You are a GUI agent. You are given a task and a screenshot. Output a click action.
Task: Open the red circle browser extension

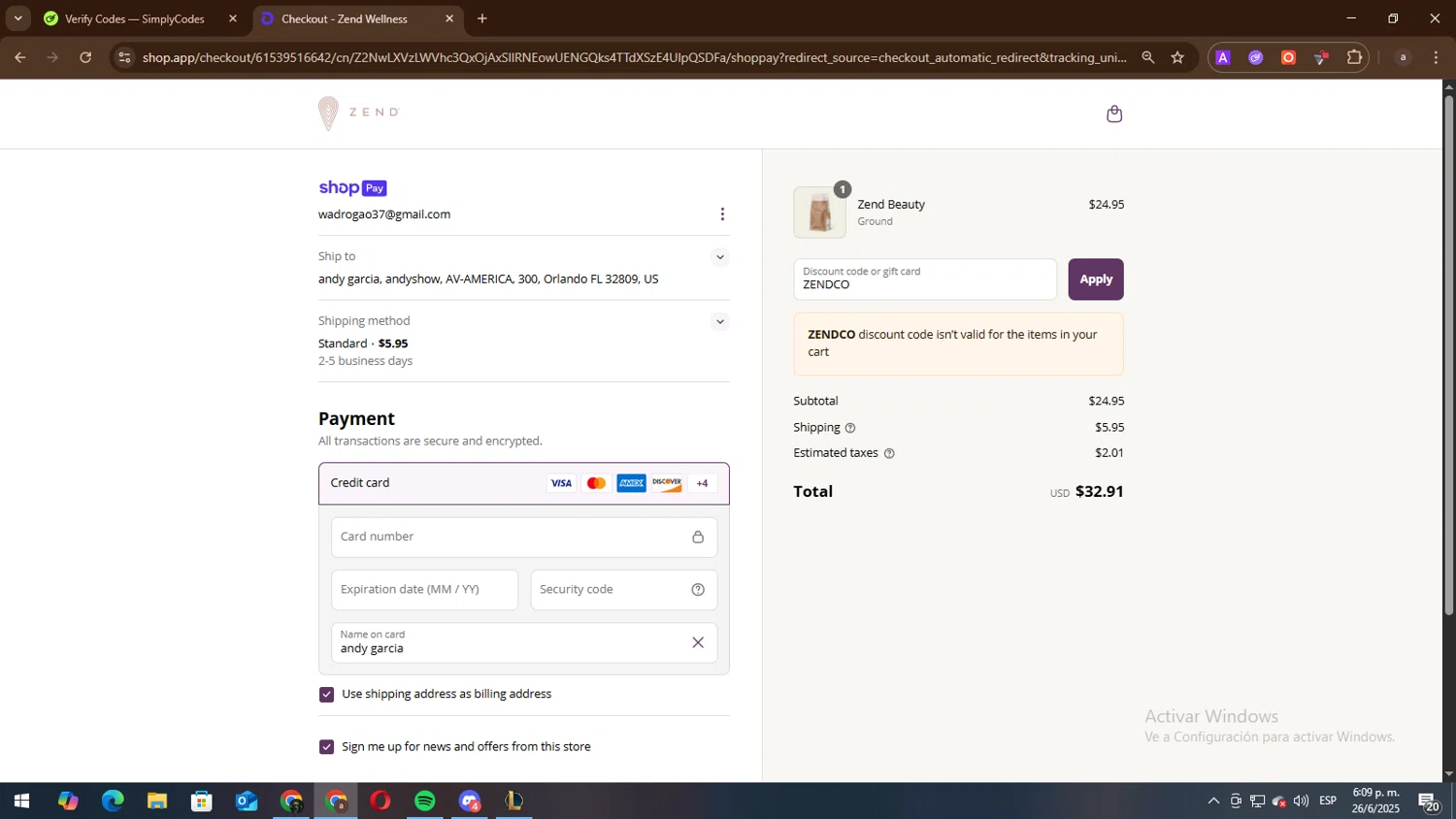click(1288, 57)
